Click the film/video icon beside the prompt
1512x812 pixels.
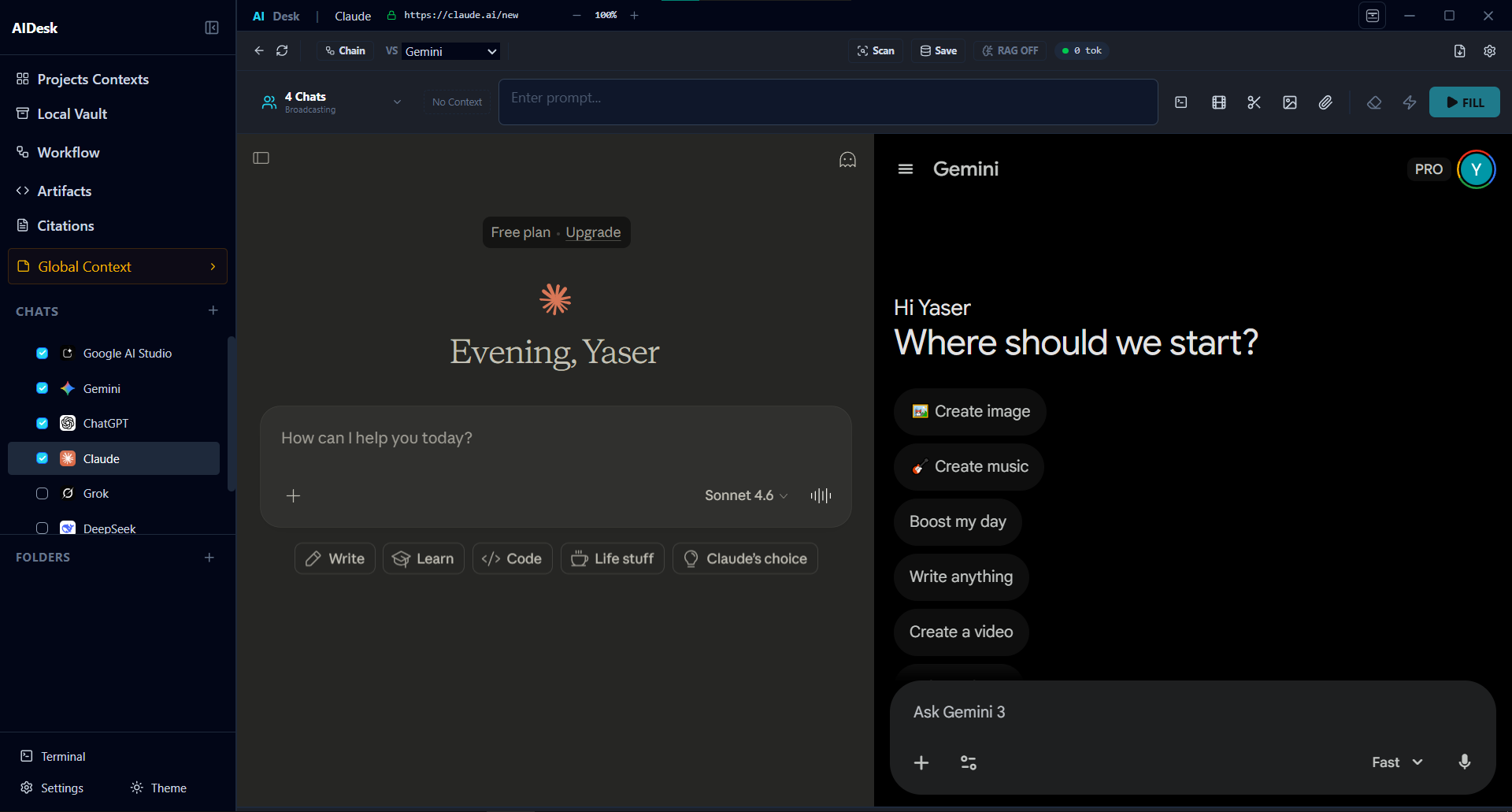(x=1218, y=102)
